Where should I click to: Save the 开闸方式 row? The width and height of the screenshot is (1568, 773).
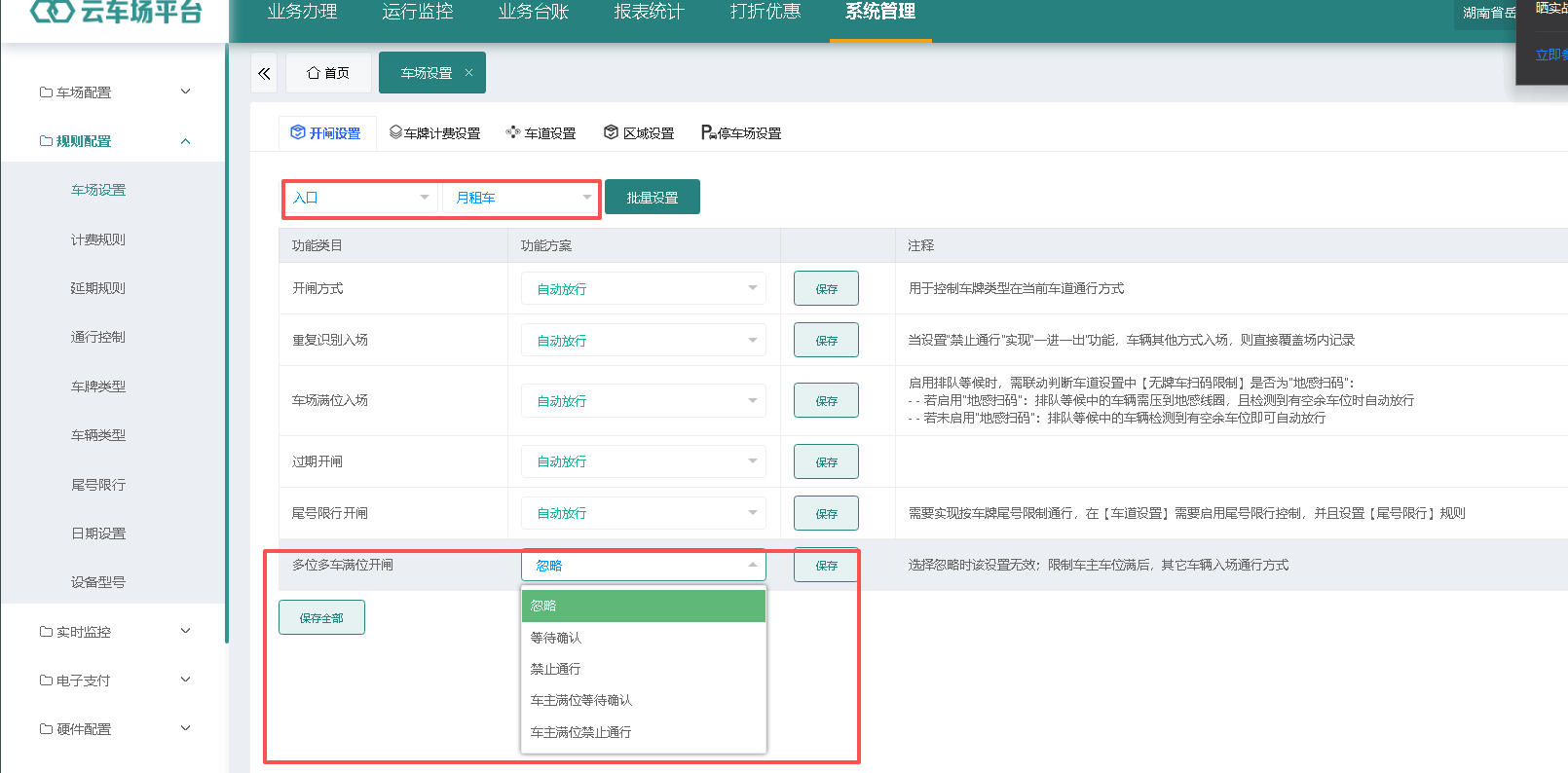(x=826, y=289)
